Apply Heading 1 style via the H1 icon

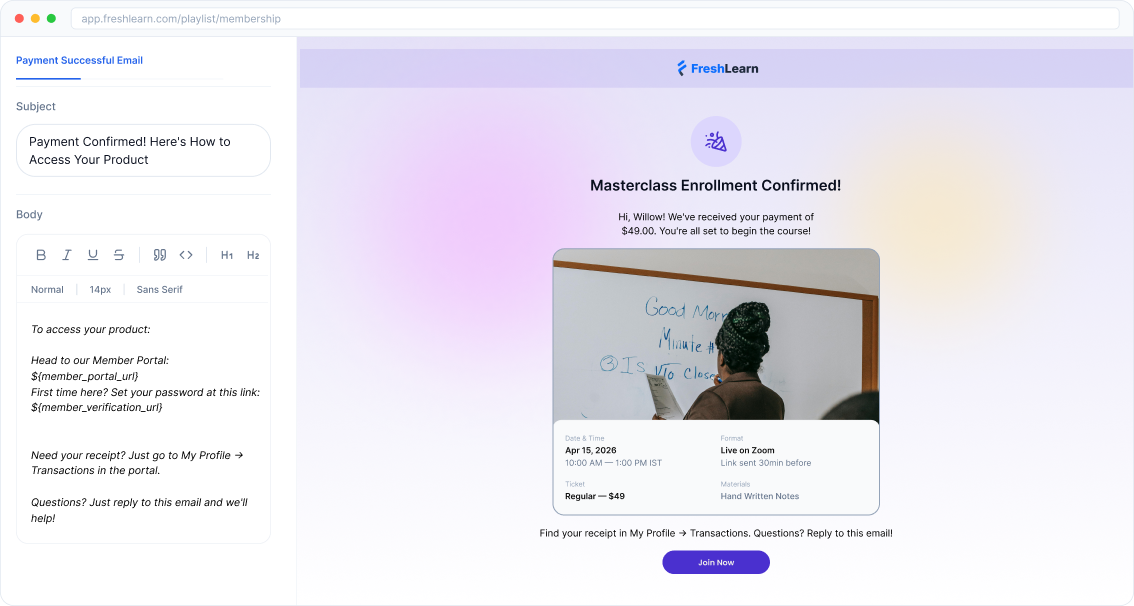coord(227,255)
